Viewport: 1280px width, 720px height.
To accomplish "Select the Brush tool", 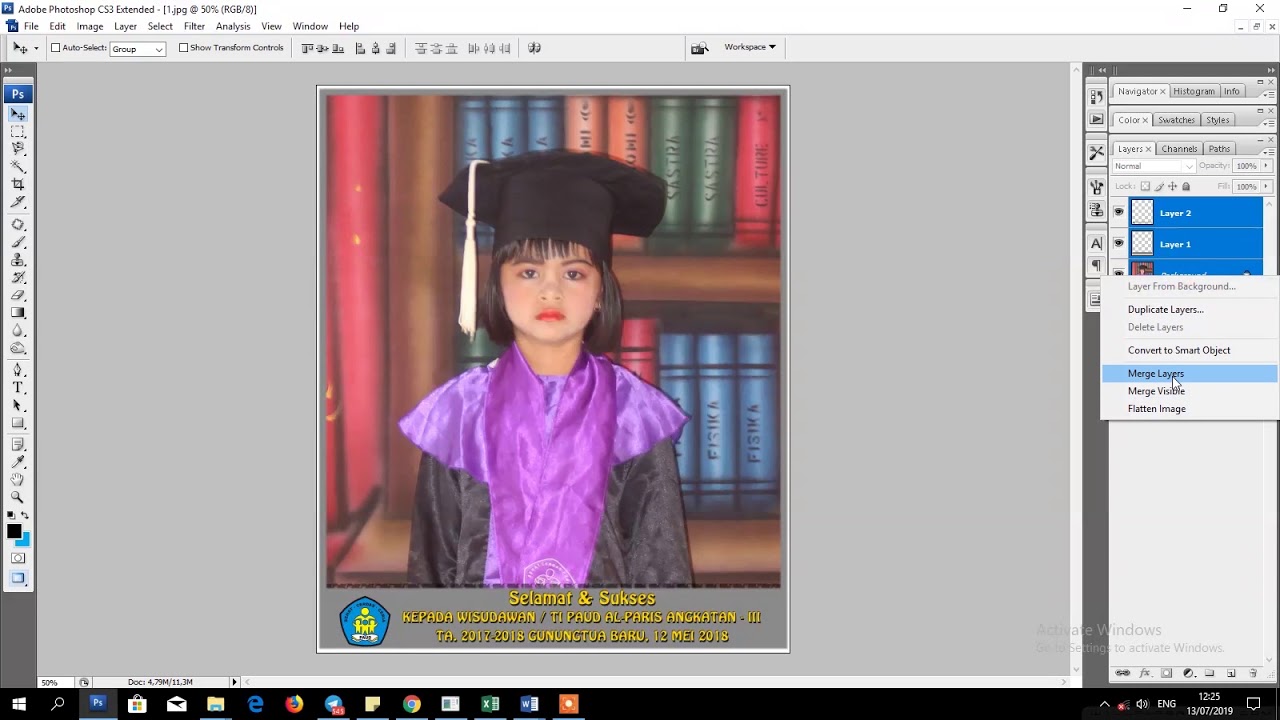I will click(x=18, y=242).
